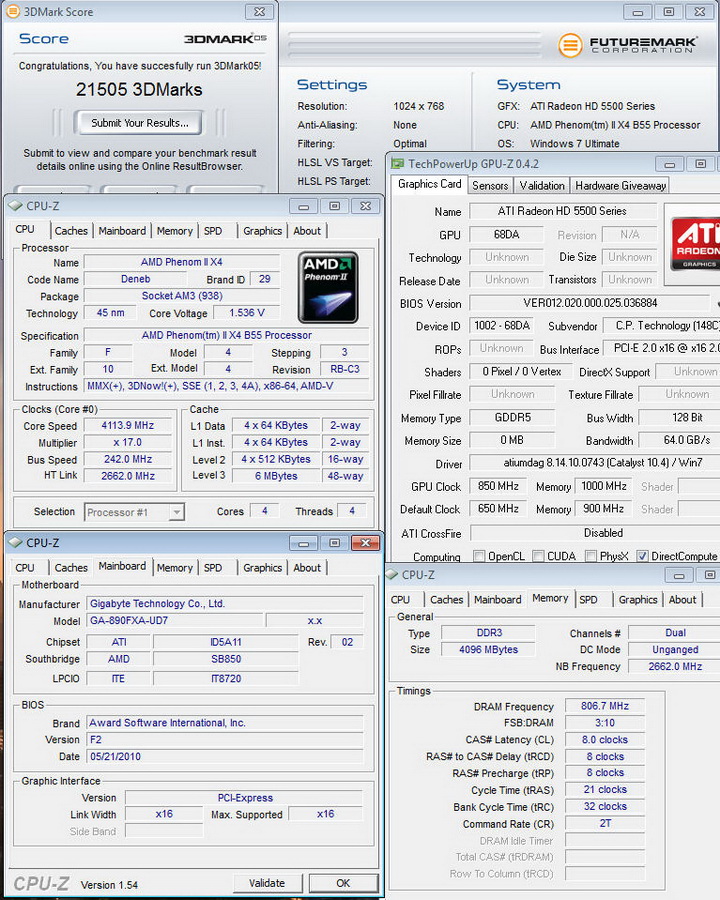Viewport: 720px width, 900px height.
Task: Click the Submit Your Results button
Action: pos(140,123)
